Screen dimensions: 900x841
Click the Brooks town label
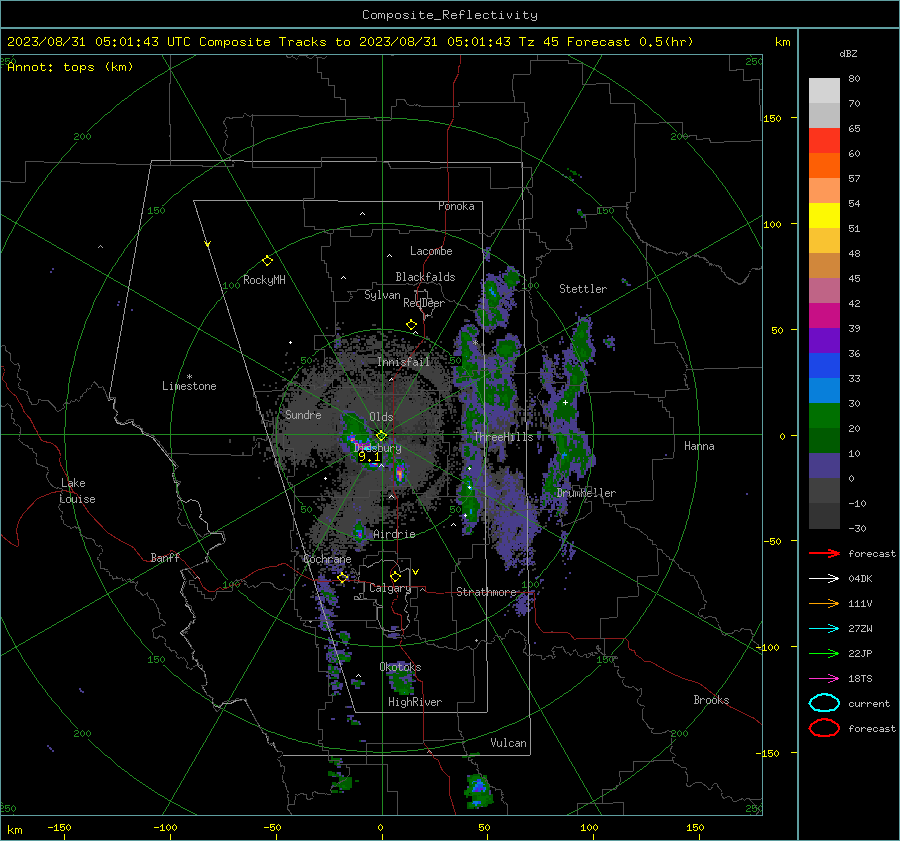click(711, 700)
